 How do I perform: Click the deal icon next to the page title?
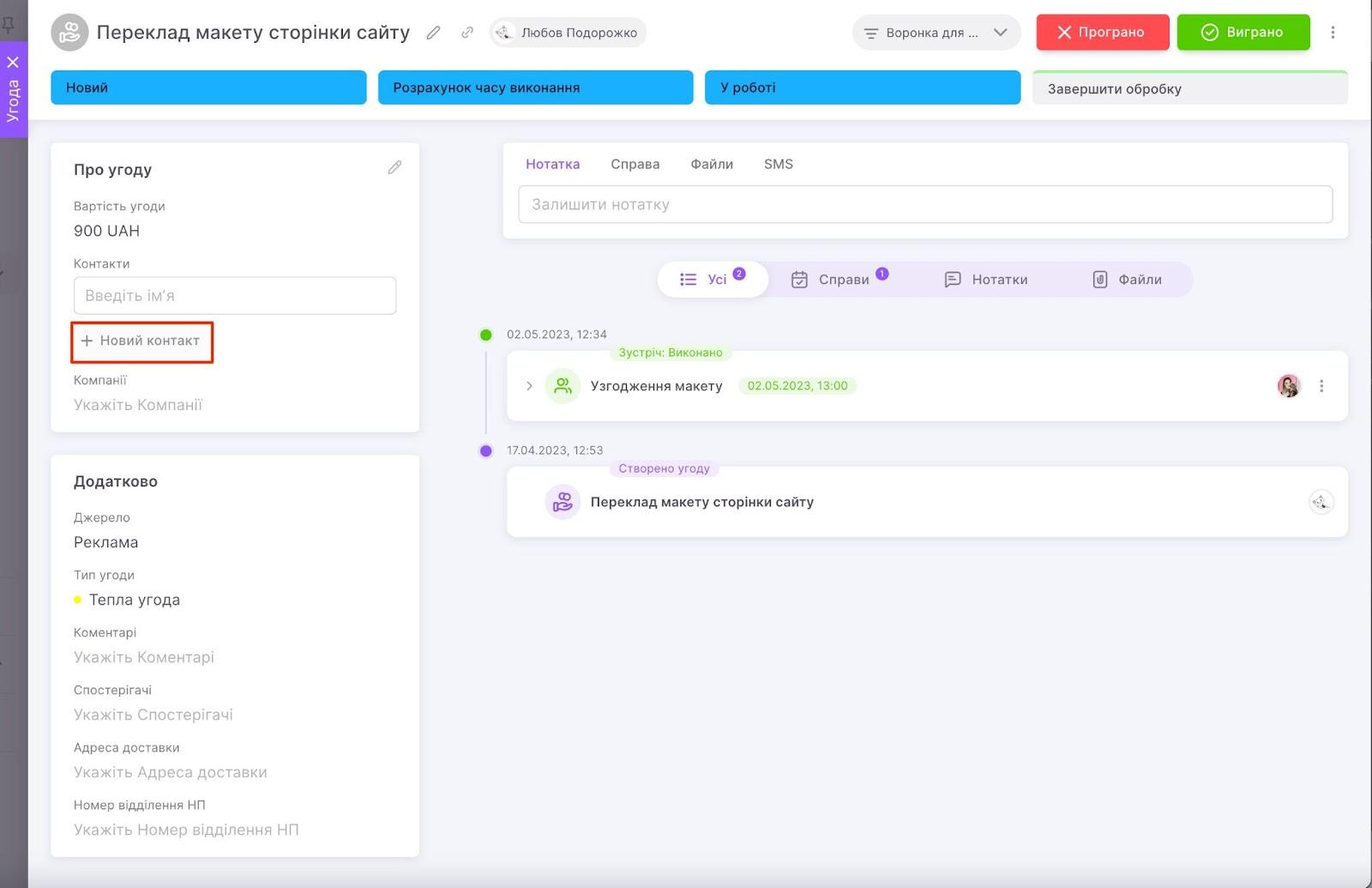coord(69,33)
